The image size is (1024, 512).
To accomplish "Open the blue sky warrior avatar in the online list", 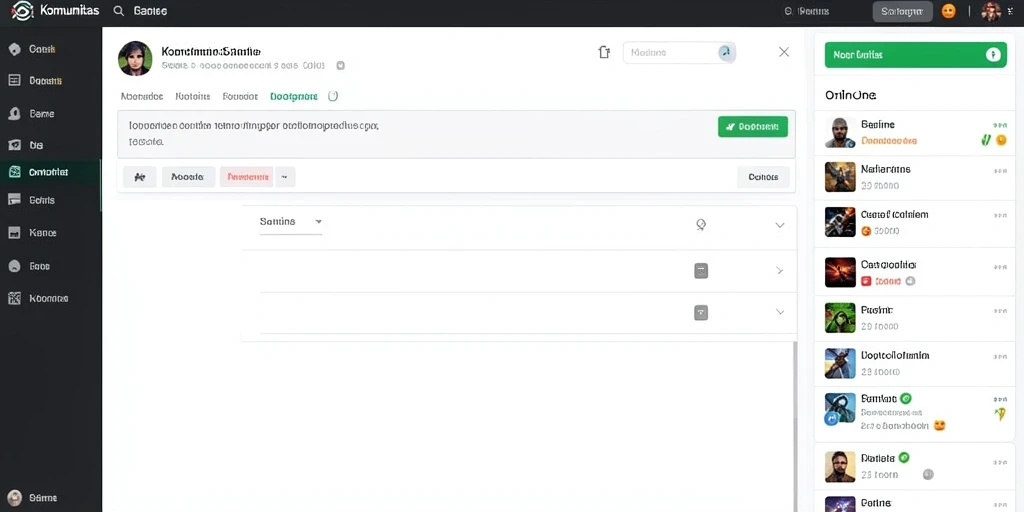I will click(x=840, y=363).
